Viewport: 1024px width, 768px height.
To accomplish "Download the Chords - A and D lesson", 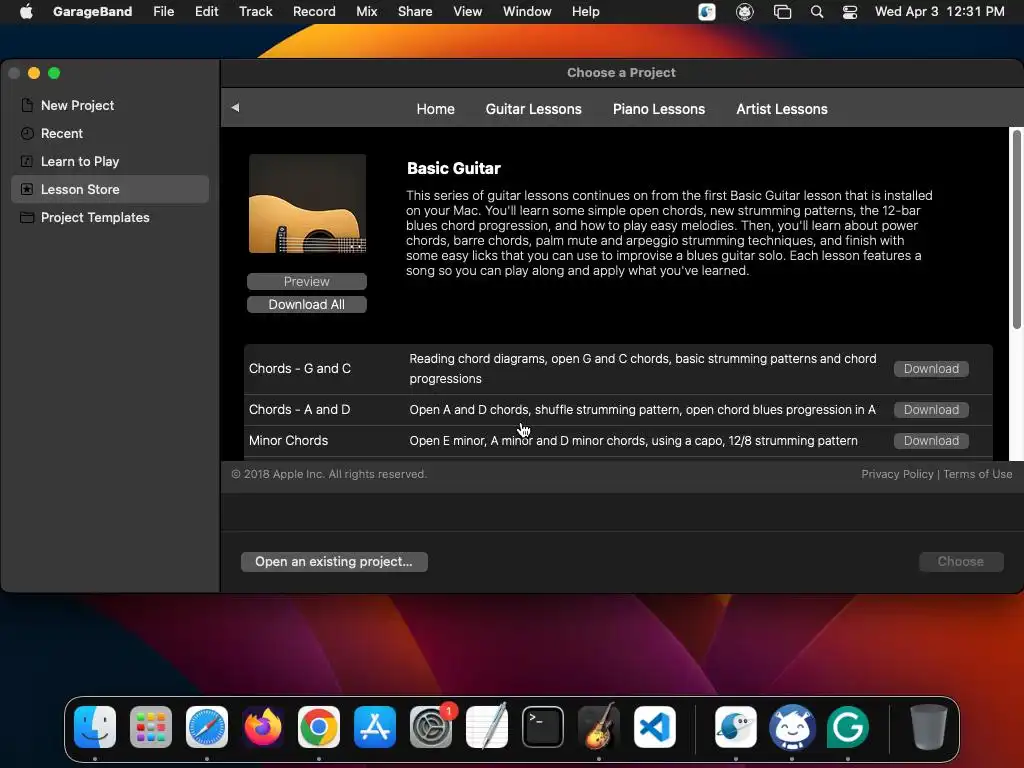I will pyautogui.click(x=931, y=410).
